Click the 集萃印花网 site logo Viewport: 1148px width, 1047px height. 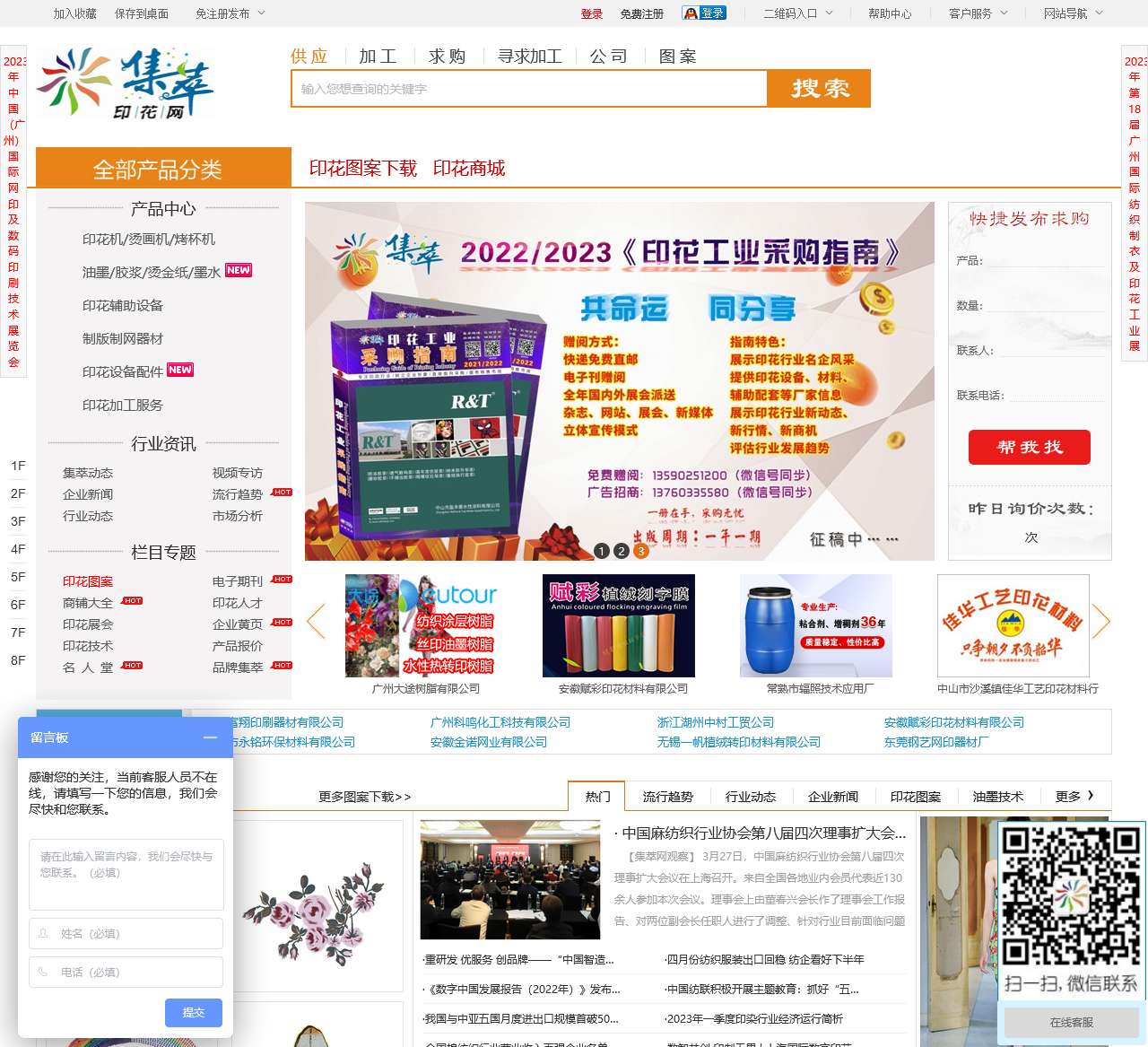click(x=125, y=83)
